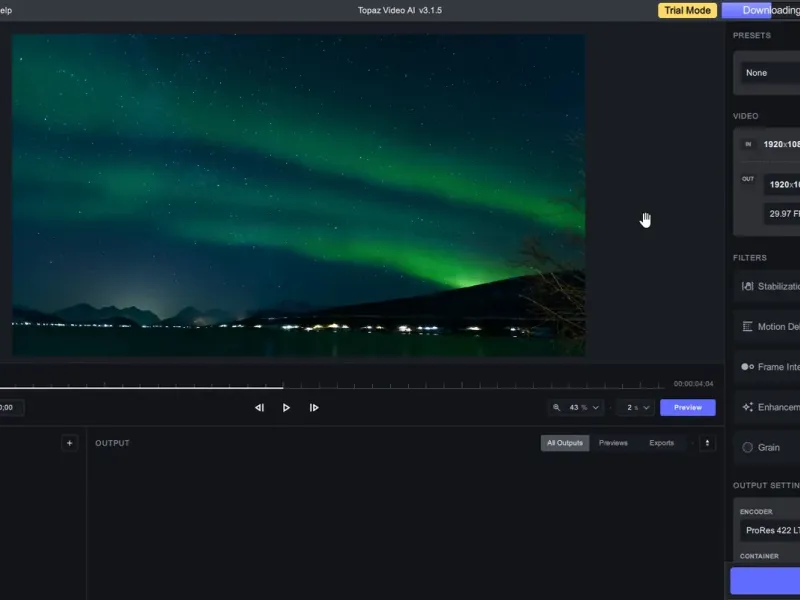800x600 pixels.
Task: Click the Stabilization filter icon
Action: 747,287
